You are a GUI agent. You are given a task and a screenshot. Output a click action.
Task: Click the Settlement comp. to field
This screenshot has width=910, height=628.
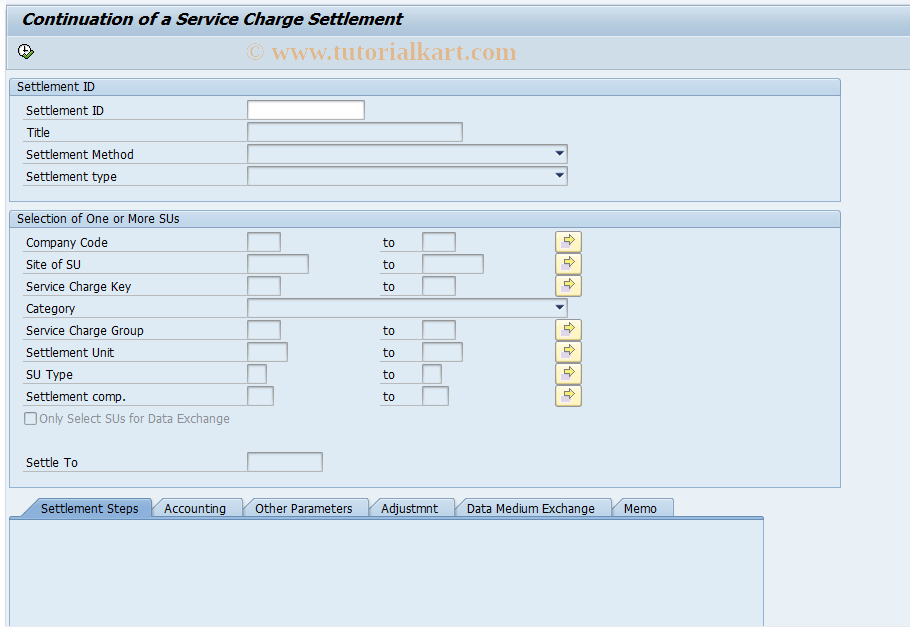point(435,396)
